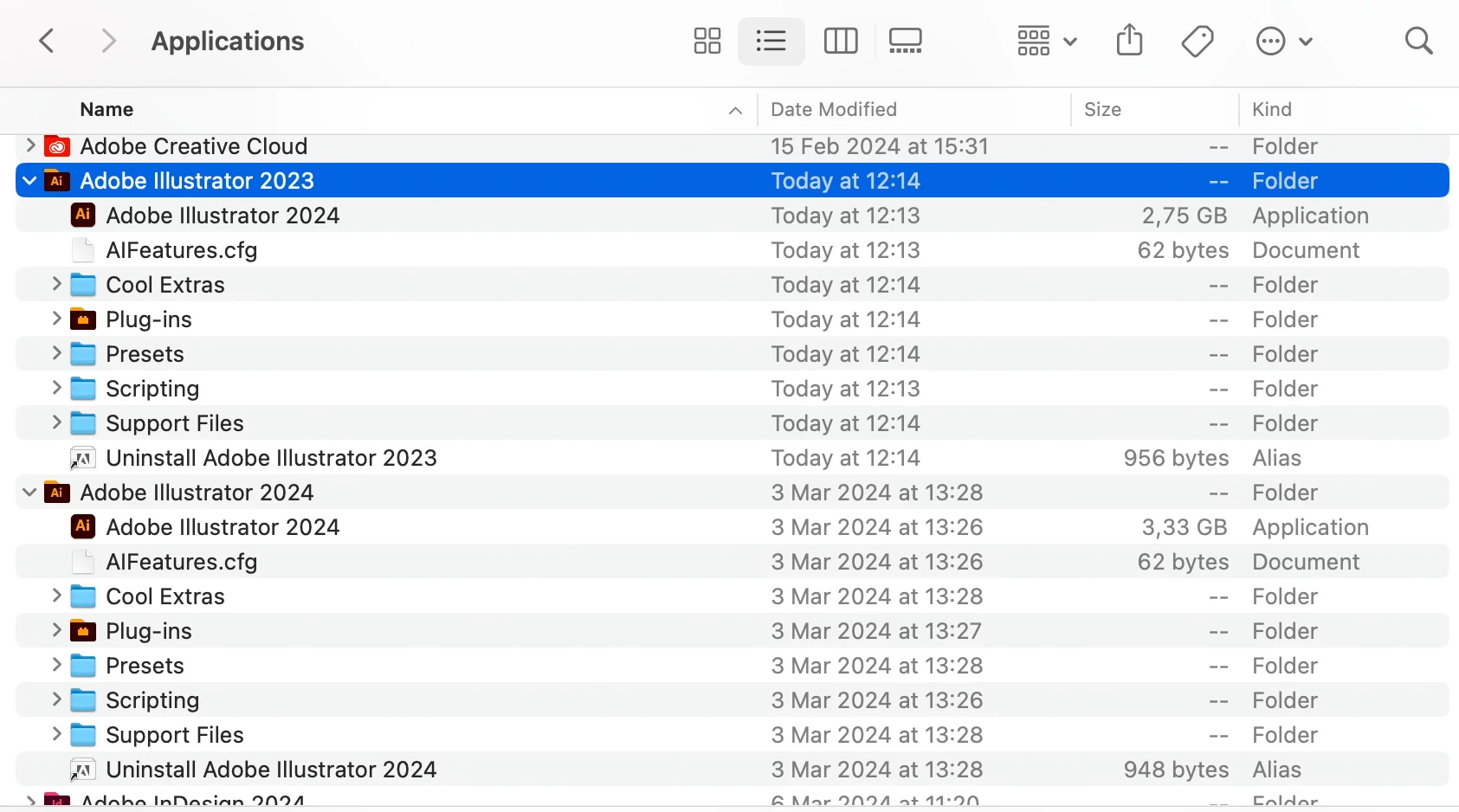1459x812 pixels.
Task: Click Plug-ins folder icon, Today 12:14
Action: [83, 319]
